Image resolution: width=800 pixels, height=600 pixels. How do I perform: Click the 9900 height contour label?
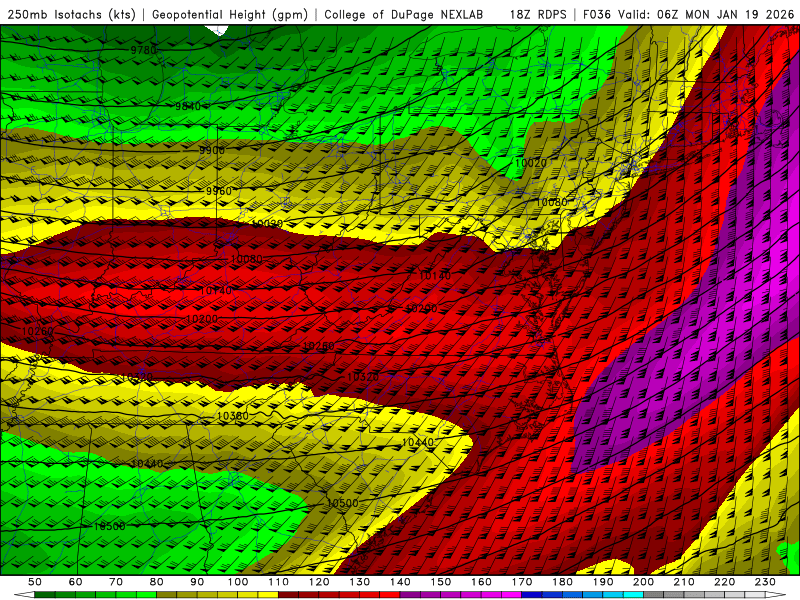212,150
